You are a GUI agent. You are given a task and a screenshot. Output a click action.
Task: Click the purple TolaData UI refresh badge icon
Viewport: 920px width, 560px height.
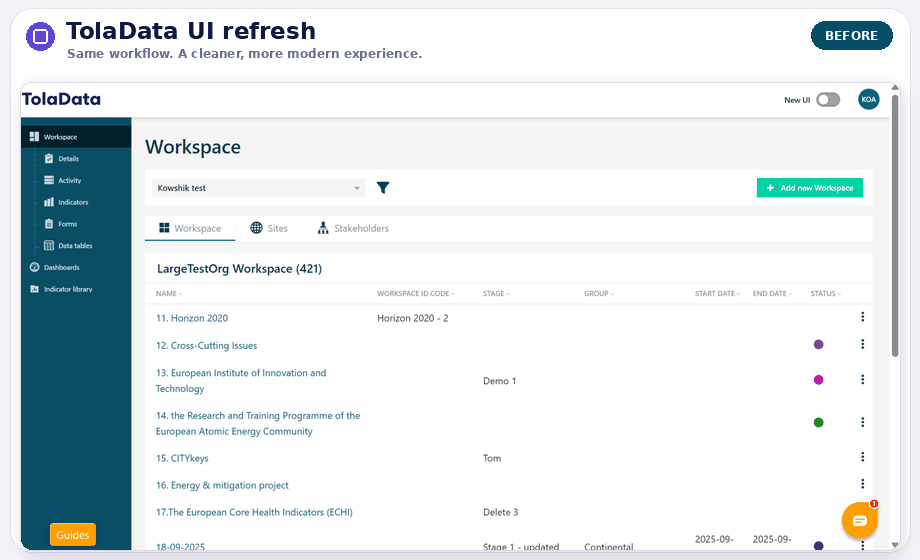point(40,36)
